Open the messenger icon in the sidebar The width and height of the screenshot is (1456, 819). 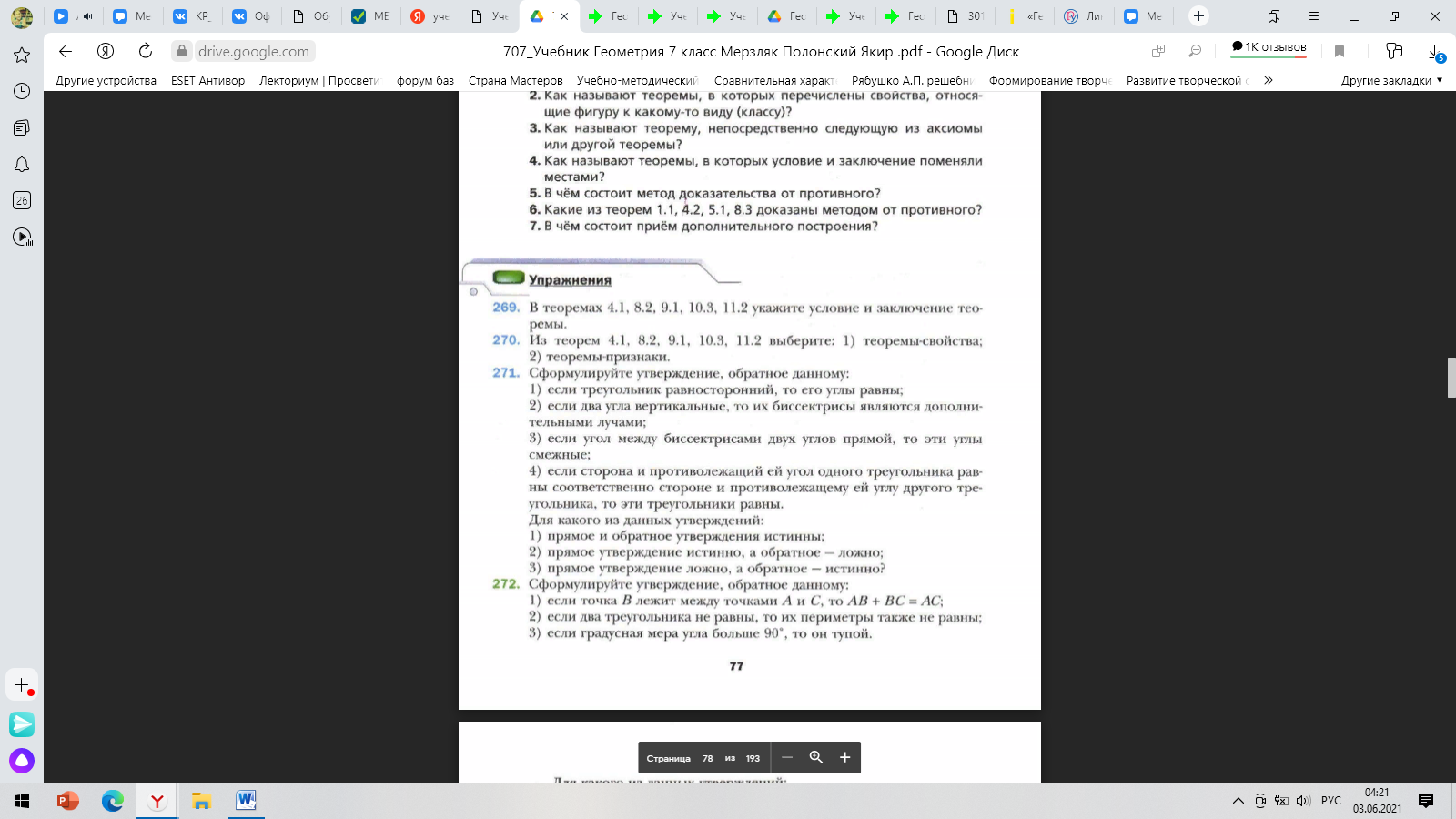(x=22, y=724)
